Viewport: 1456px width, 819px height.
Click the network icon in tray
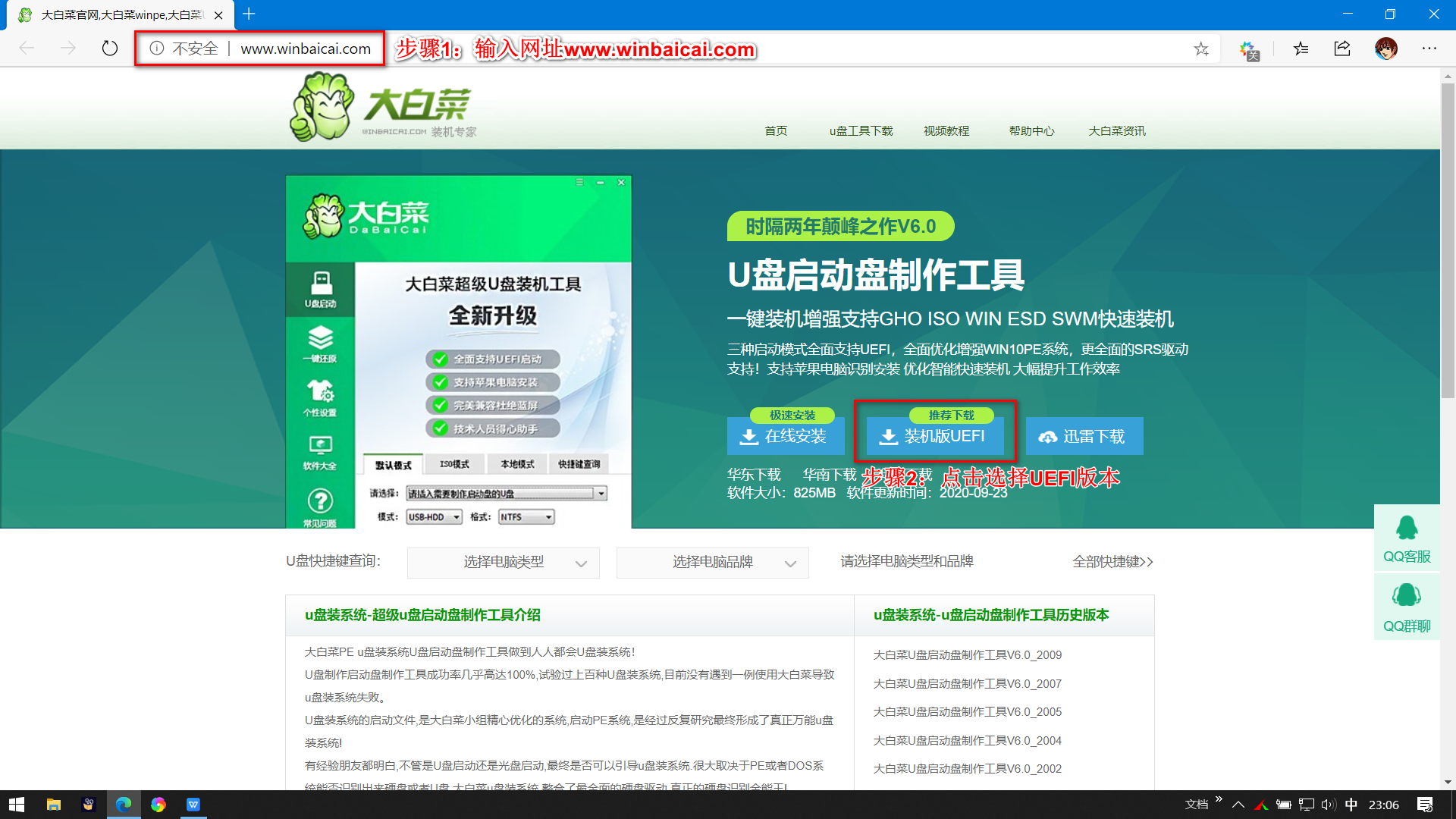[1307, 805]
